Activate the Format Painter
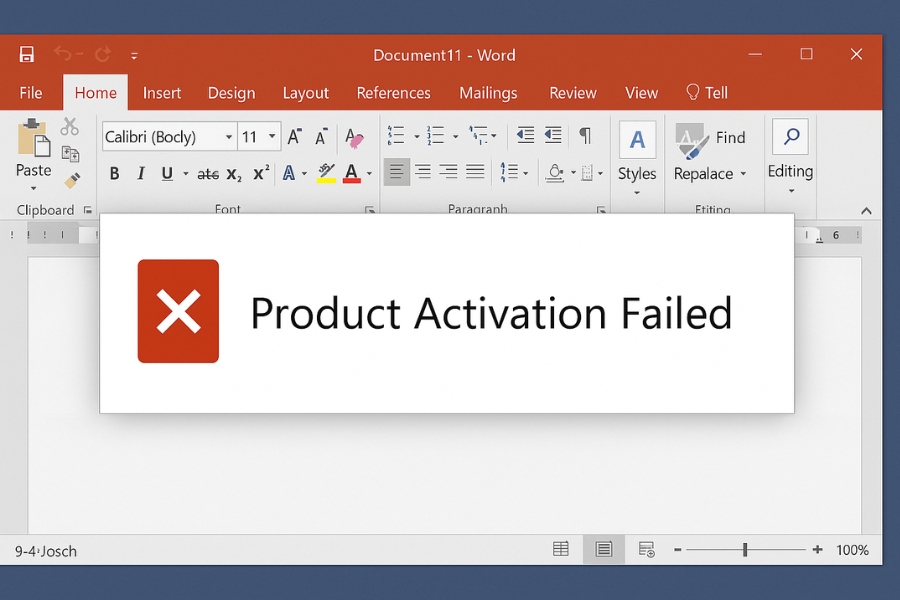Screen dimensions: 900x600 (x=72, y=180)
